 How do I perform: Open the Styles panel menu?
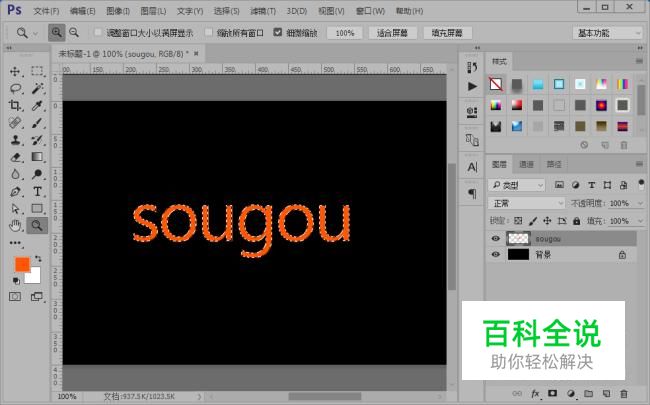[639, 61]
